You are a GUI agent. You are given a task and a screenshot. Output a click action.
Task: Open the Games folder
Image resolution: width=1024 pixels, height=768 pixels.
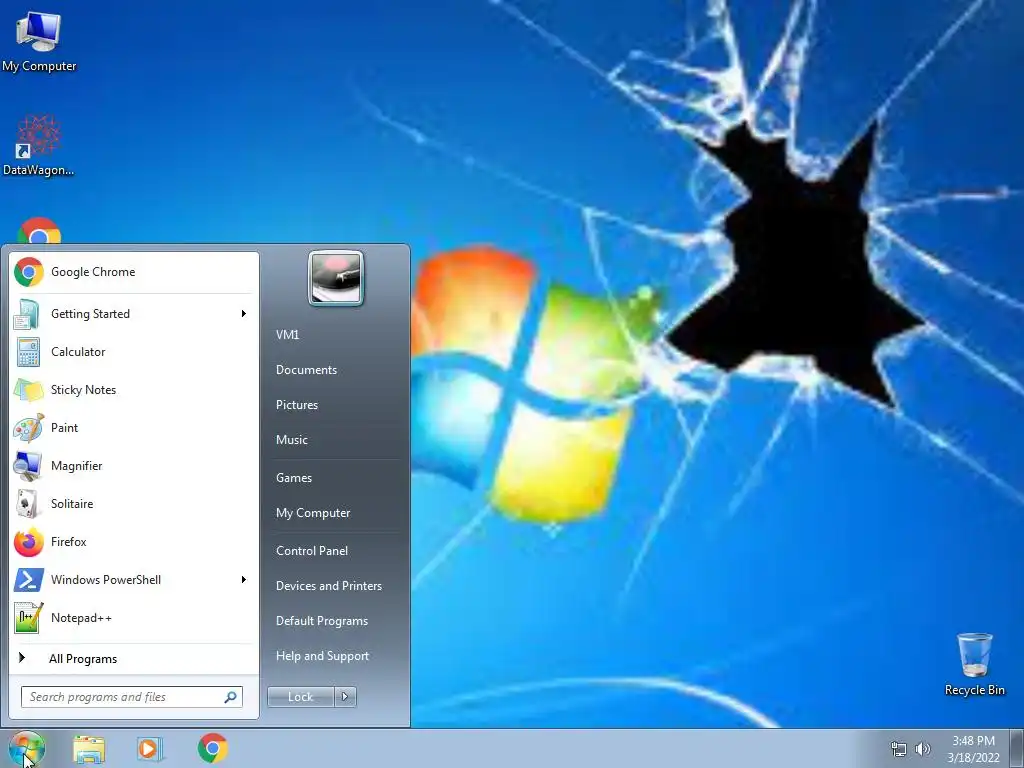(294, 478)
